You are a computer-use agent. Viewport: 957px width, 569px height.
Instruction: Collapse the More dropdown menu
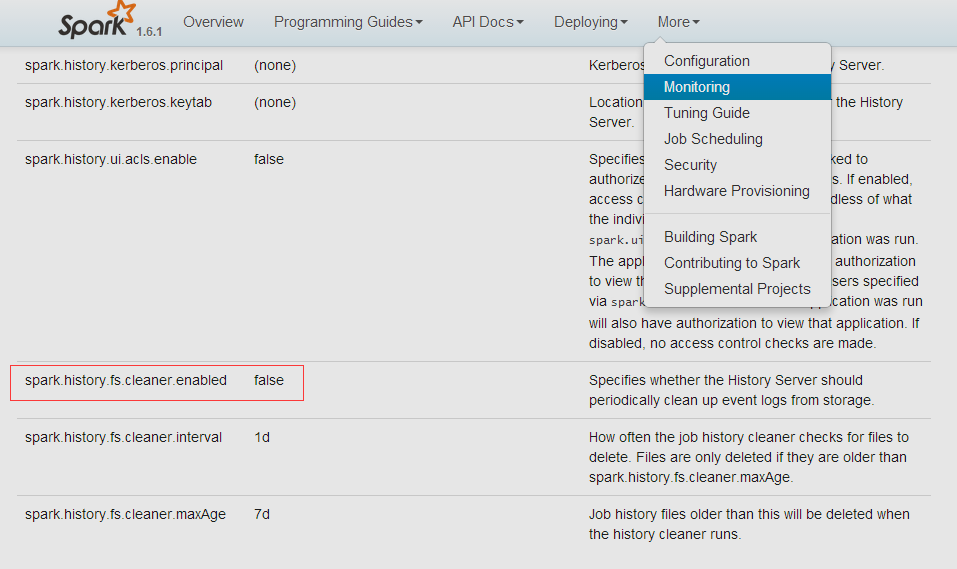pyautogui.click(x=678, y=22)
